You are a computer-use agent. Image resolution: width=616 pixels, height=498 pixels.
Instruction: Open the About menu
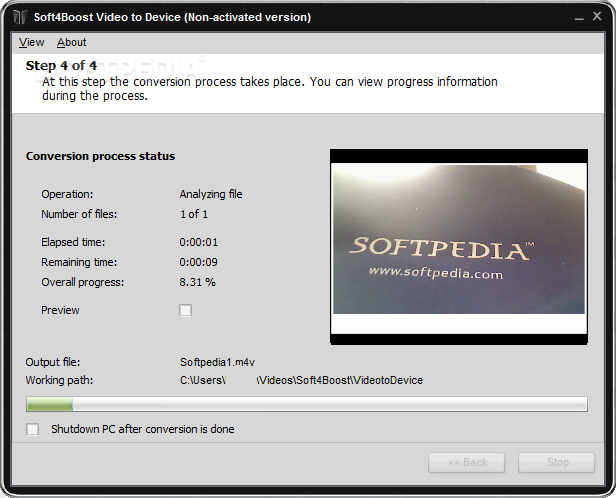tap(72, 42)
